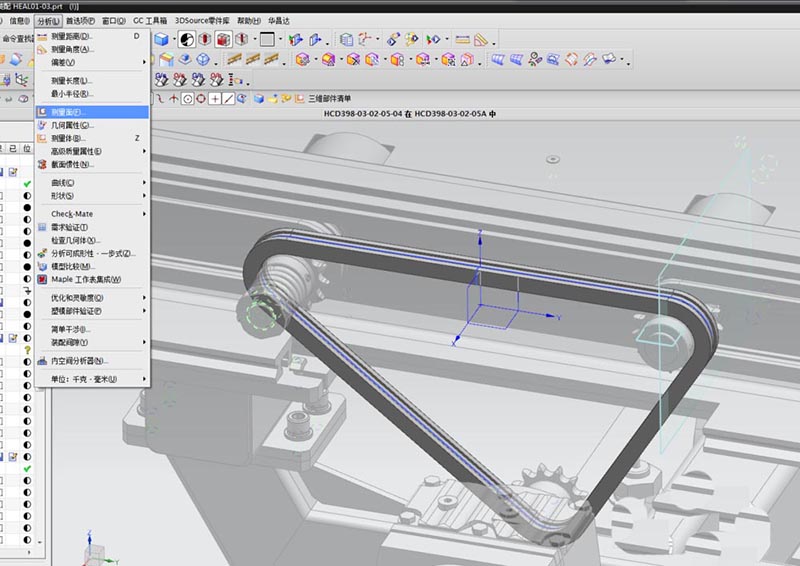Screen dimensions: 800x566
Task: Toggle the green checkmark in navigator top row
Action: pos(27,185)
